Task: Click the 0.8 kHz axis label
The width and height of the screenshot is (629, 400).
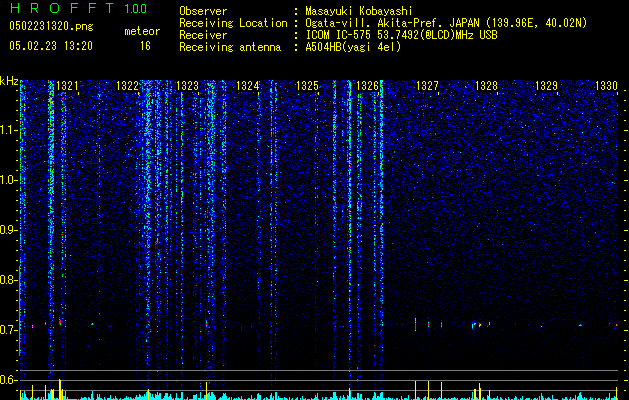Action: point(8,280)
